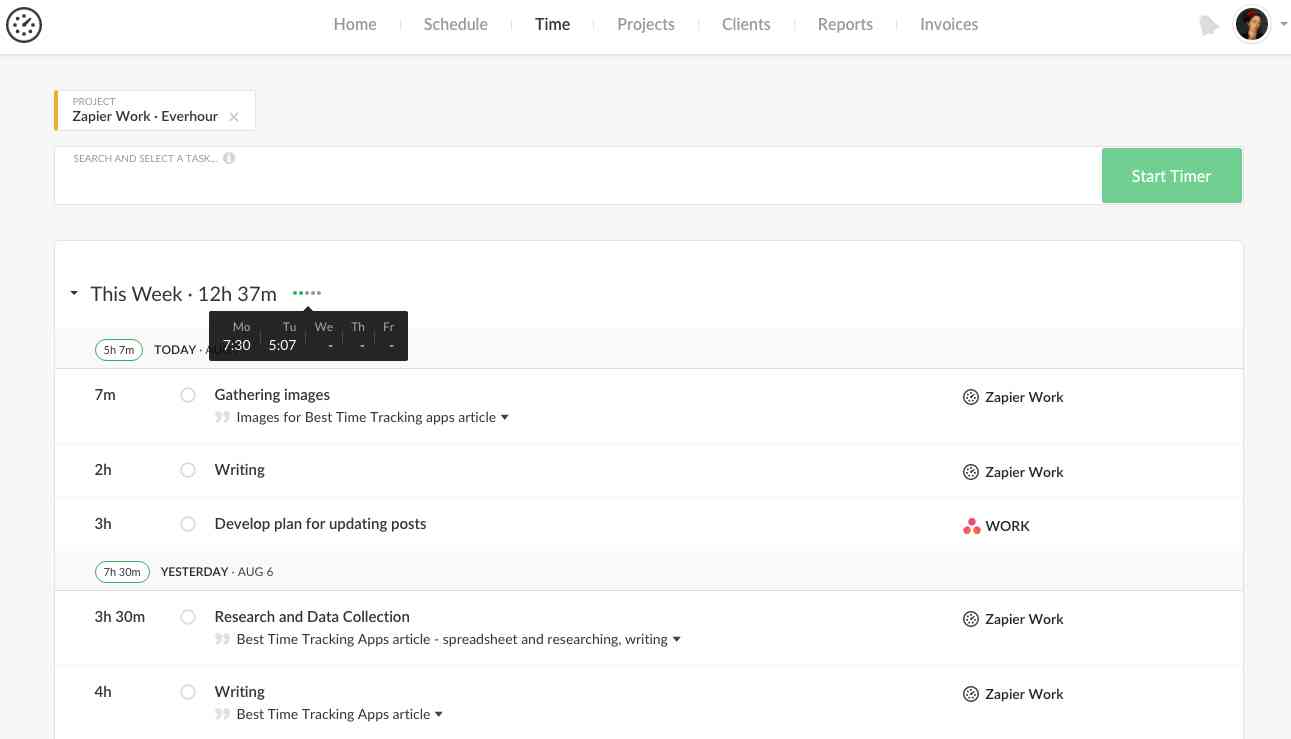The width and height of the screenshot is (1291, 739).
Task: Click quote icon on Research and Data Collection
Action: (222, 640)
